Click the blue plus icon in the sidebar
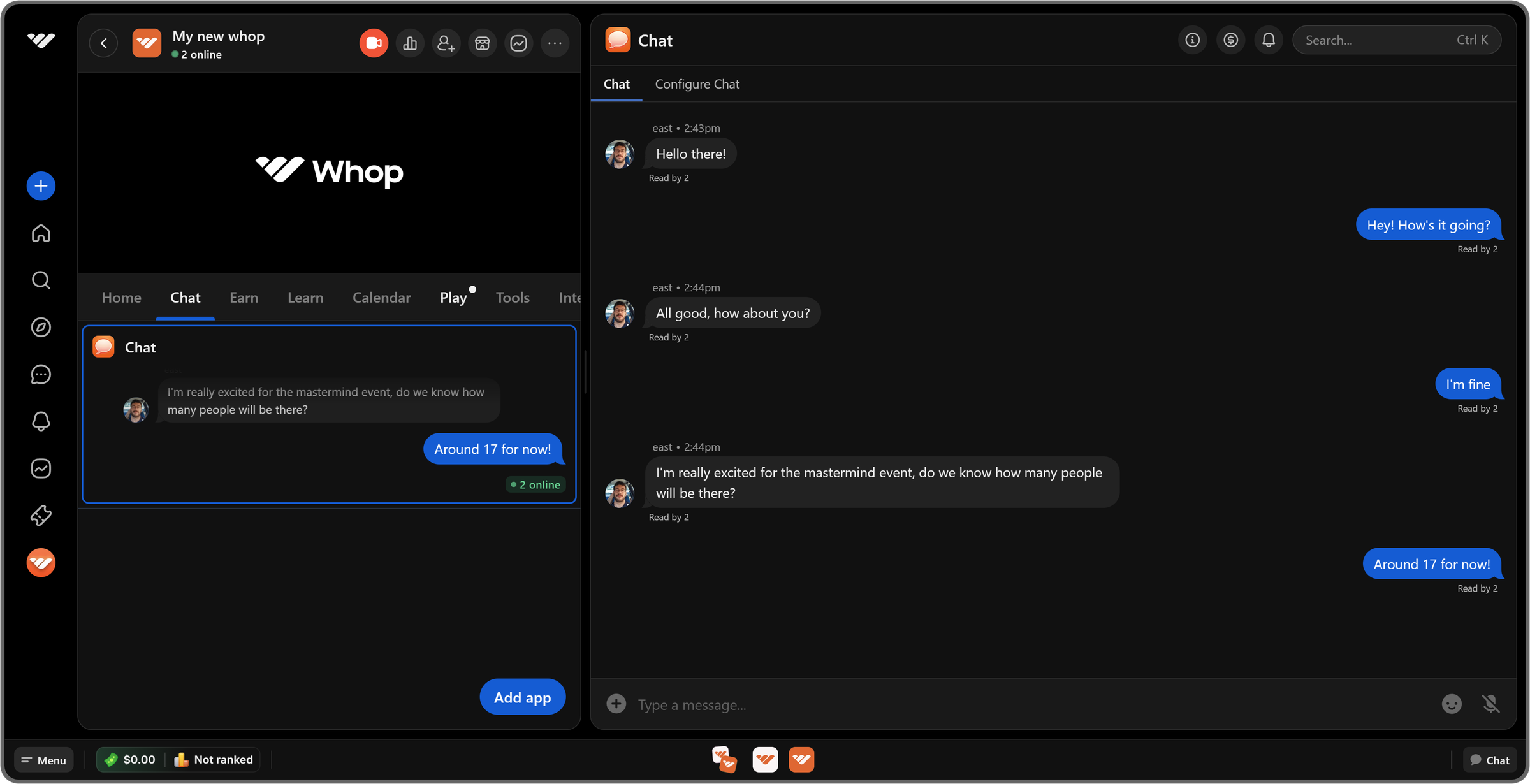 click(40, 185)
